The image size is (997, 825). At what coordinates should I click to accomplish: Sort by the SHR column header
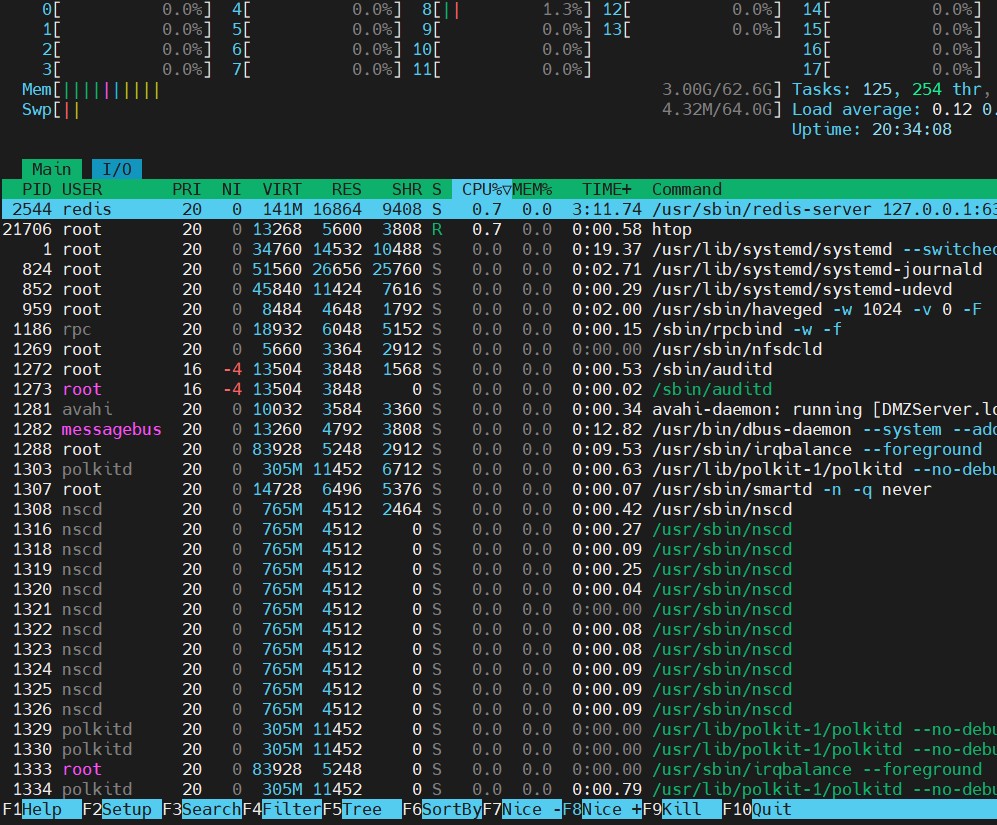tap(407, 189)
